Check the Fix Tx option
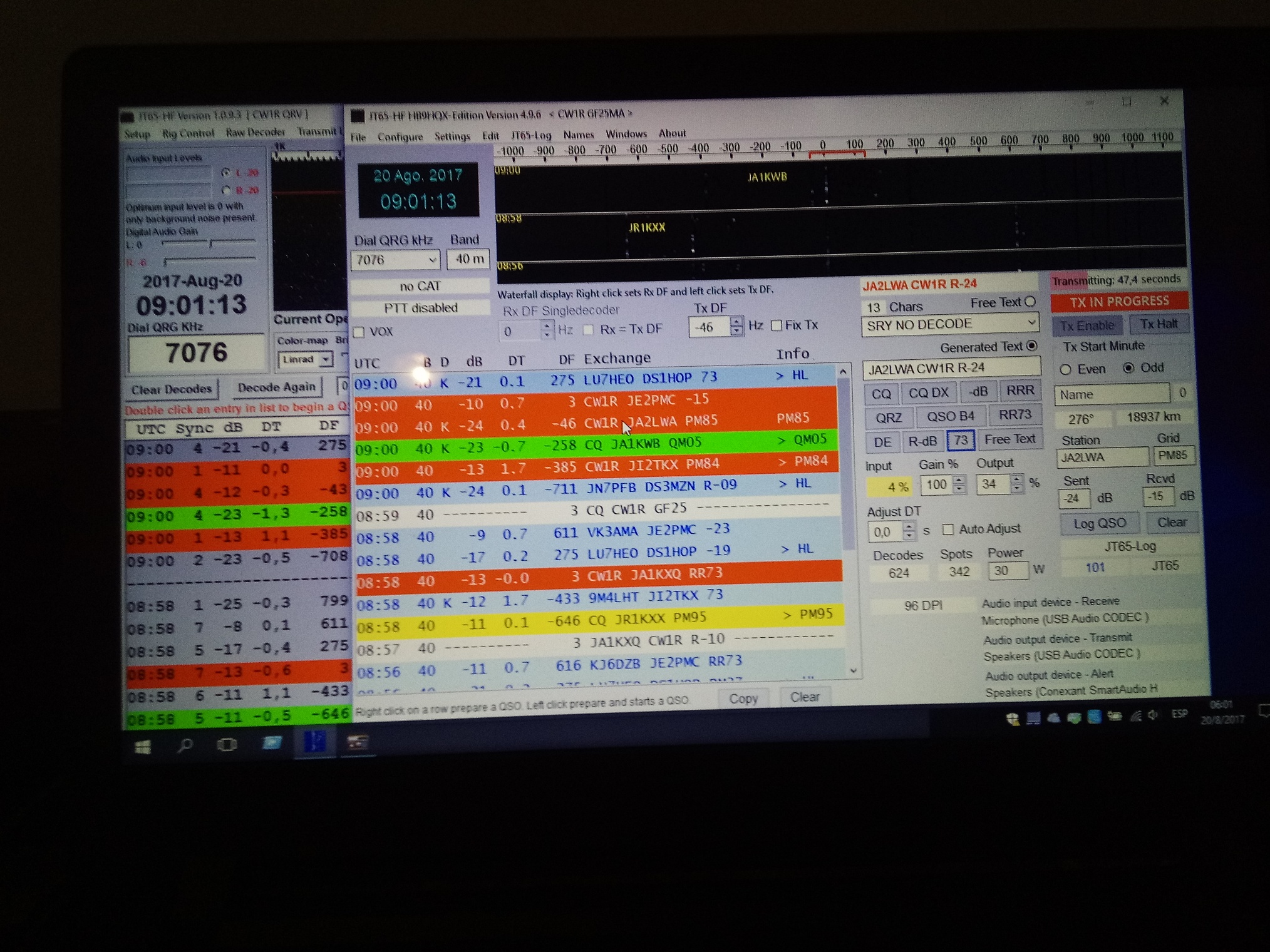Image resolution: width=1270 pixels, height=952 pixels. coord(777,325)
